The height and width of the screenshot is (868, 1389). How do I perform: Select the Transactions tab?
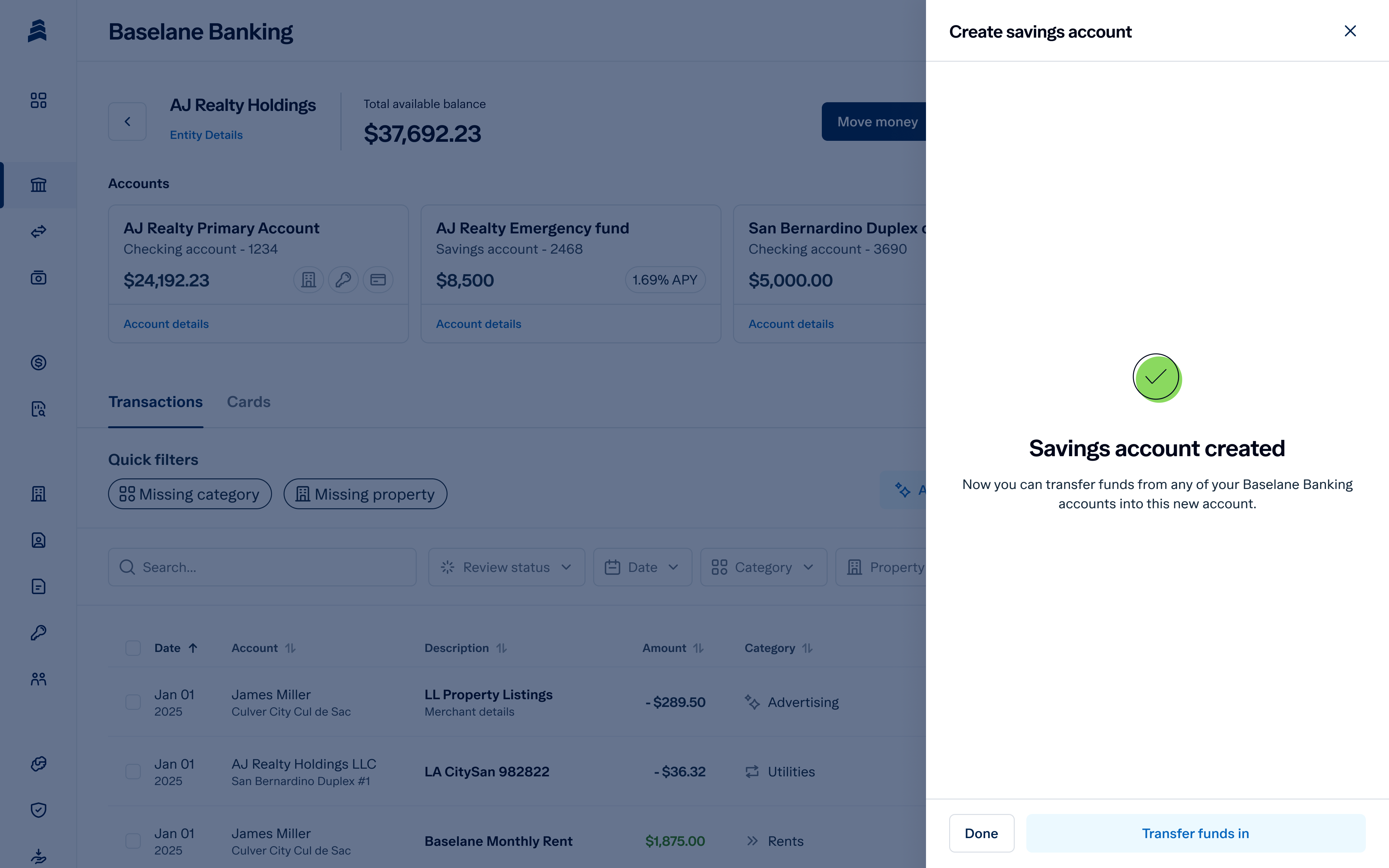coord(156,402)
